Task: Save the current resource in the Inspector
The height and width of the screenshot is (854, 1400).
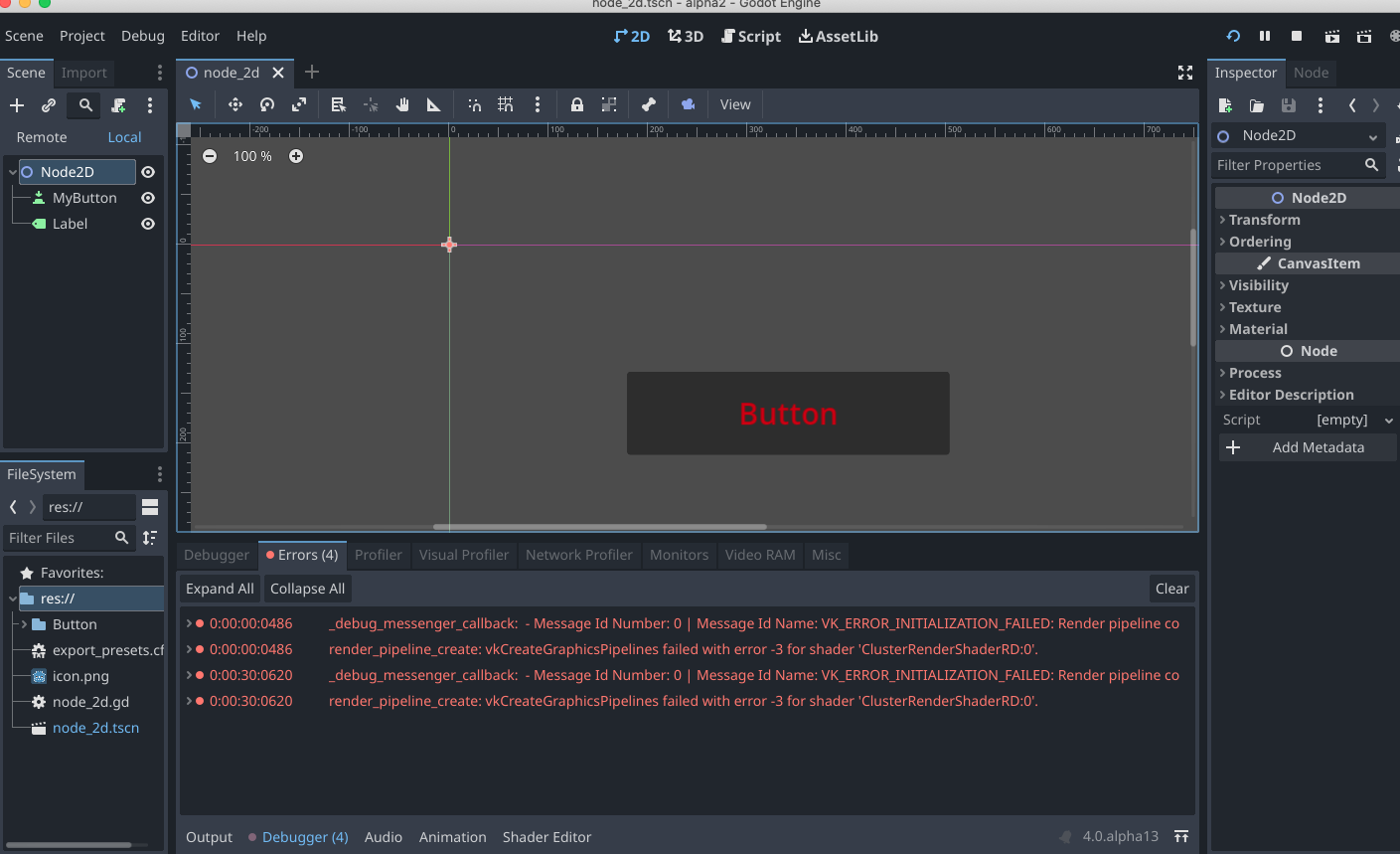Action: coord(1287,105)
